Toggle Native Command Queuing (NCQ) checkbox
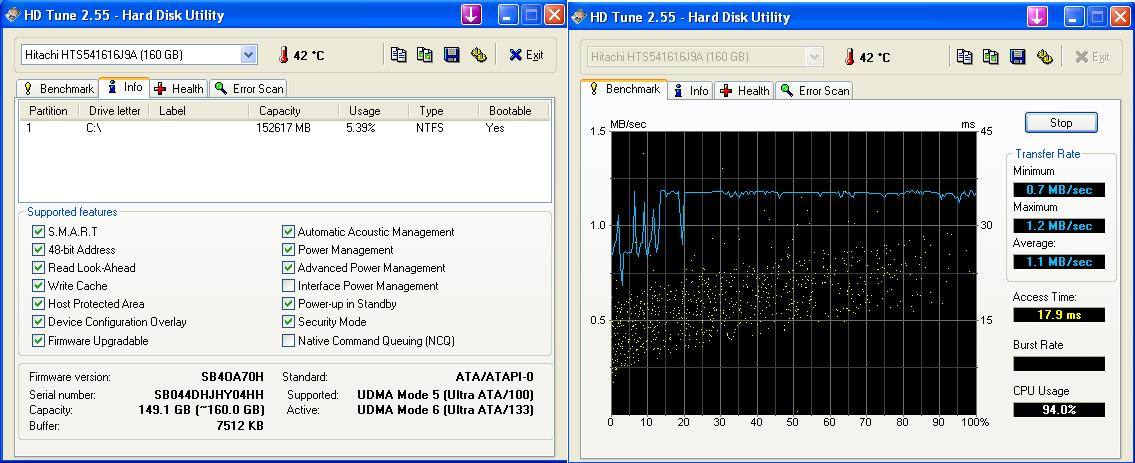Viewport: 1135px width, 463px height. [x=288, y=341]
